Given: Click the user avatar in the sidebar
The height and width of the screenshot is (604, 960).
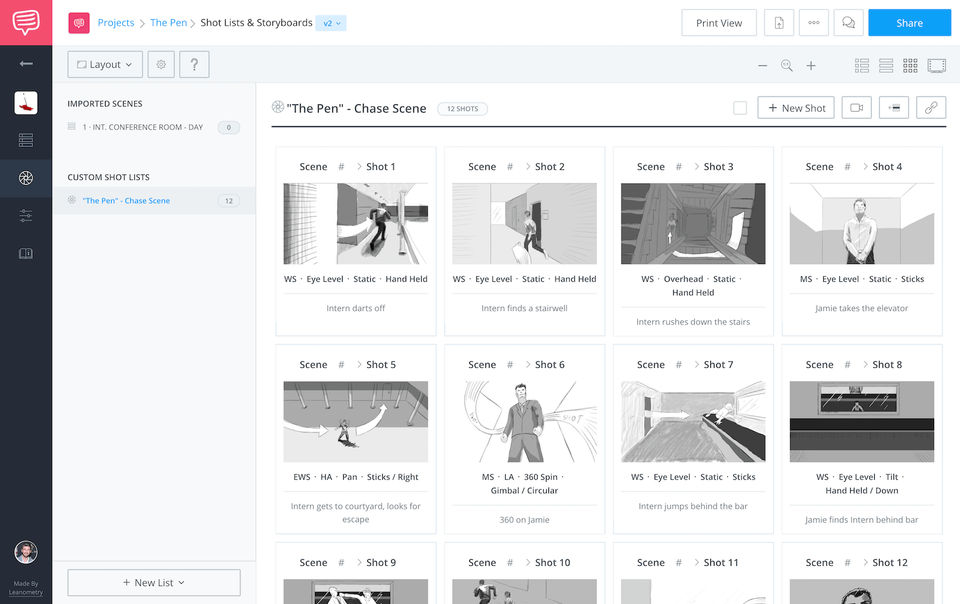Looking at the screenshot, I should pyautogui.click(x=26, y=553).
